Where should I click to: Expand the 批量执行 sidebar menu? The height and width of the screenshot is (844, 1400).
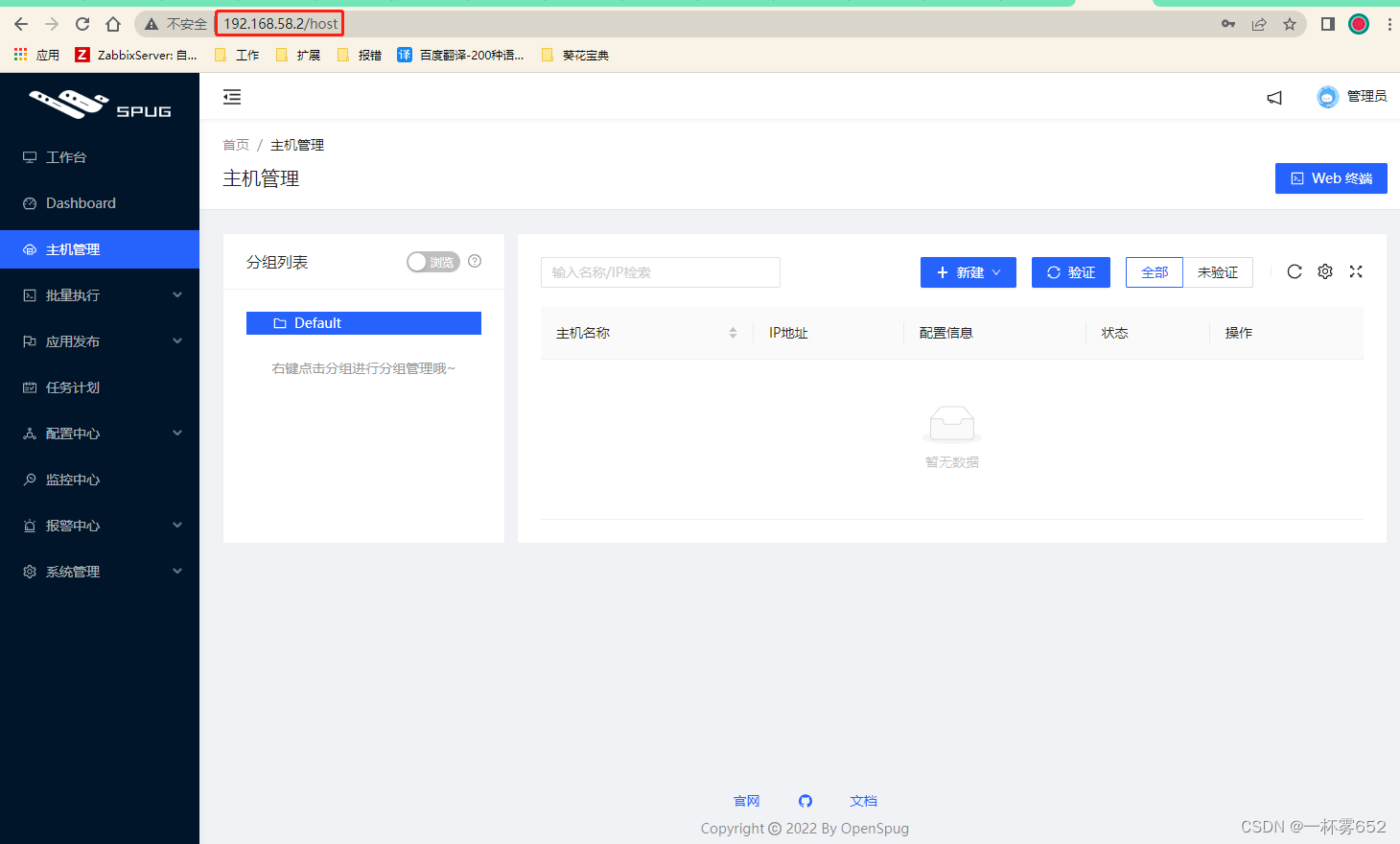(100, 295)
